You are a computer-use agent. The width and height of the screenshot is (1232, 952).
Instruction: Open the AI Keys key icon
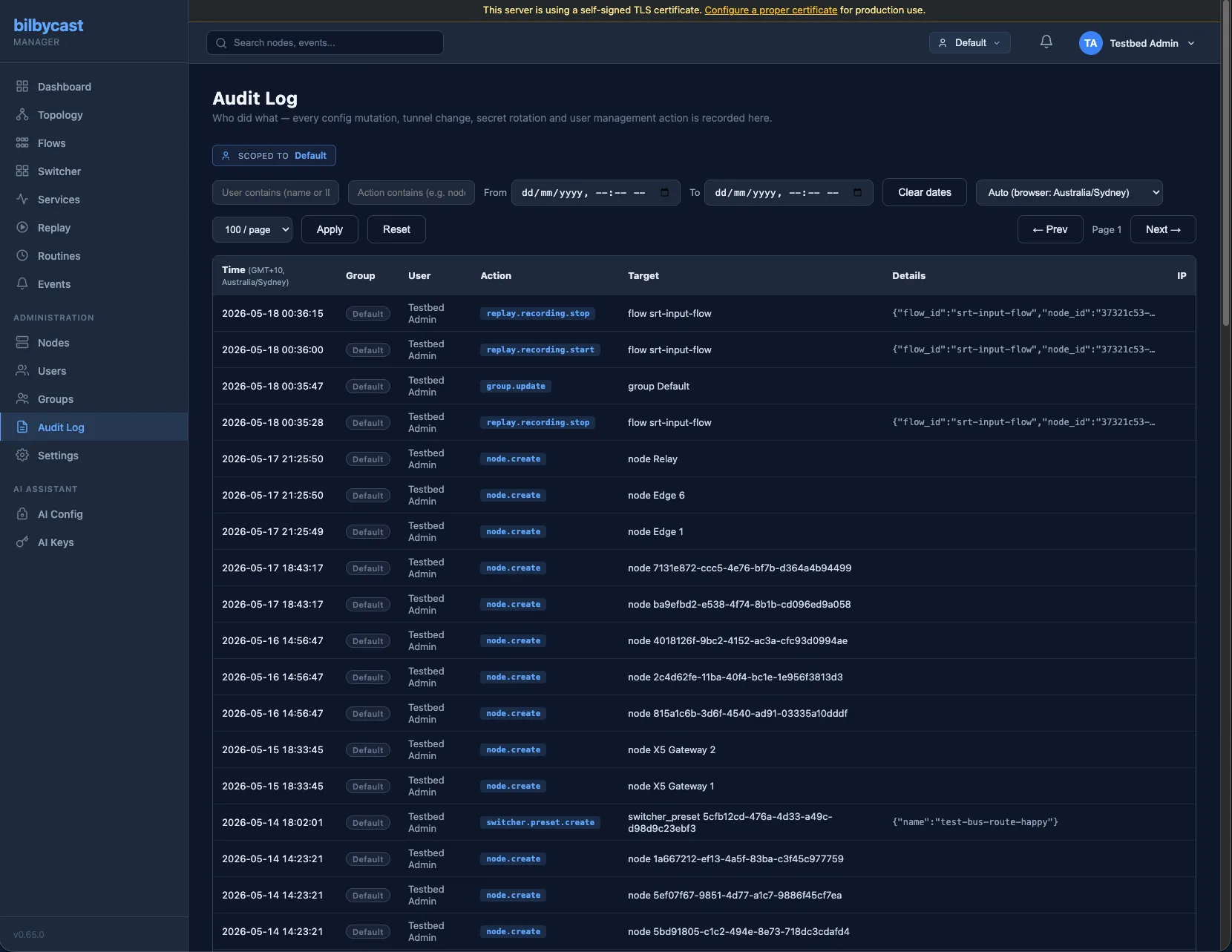[x=22, y=542]
